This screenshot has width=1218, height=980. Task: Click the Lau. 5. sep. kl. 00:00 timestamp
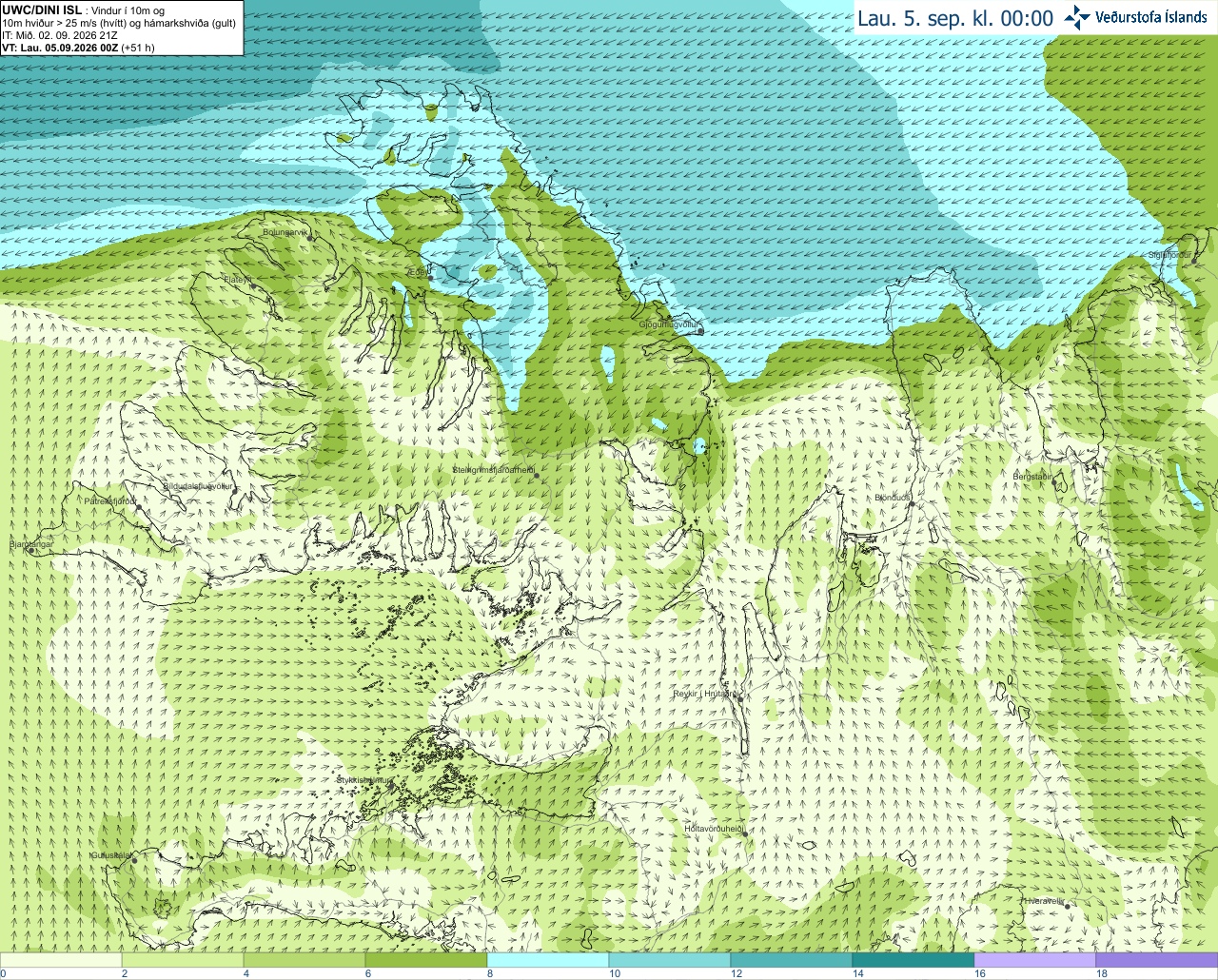[954, 18]
